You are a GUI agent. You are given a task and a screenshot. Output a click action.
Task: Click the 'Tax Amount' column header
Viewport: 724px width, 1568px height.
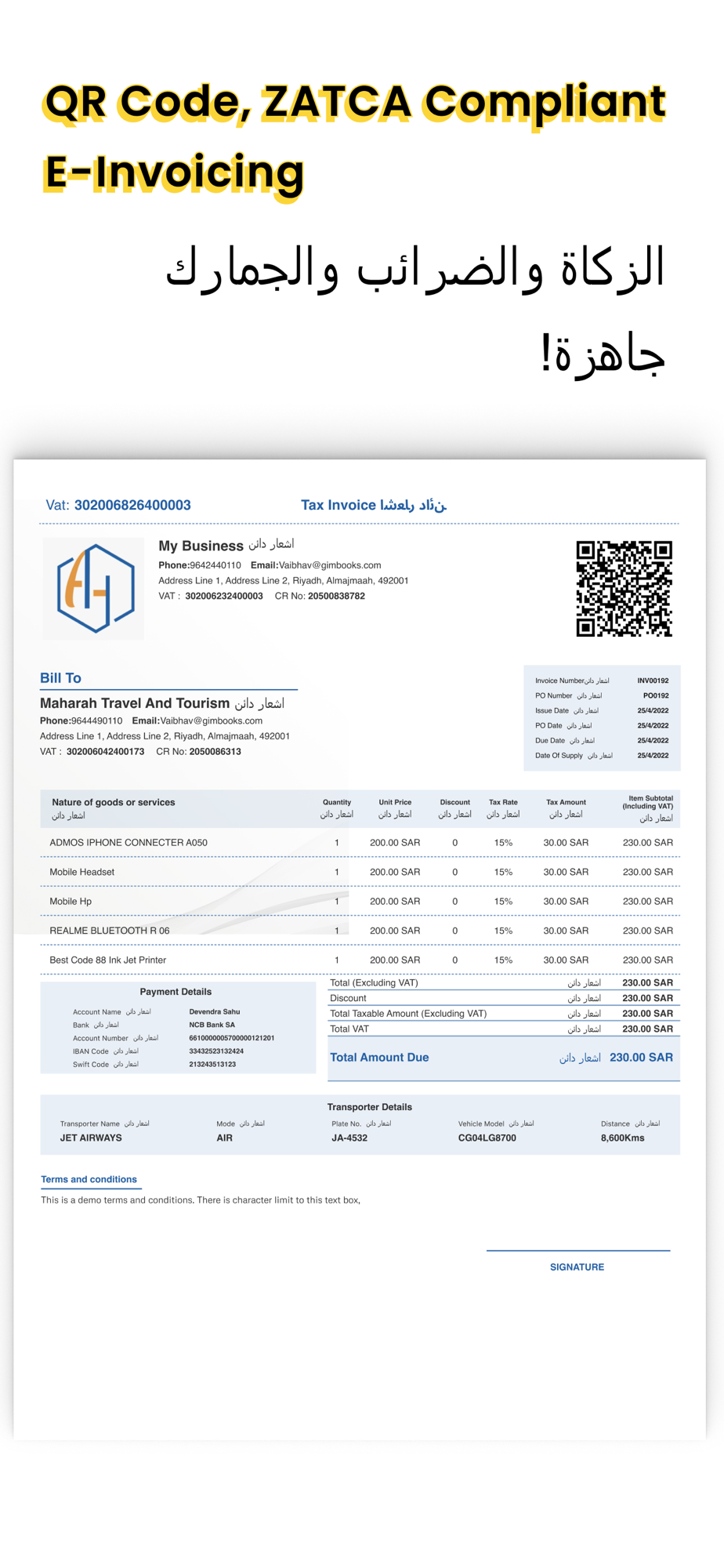[566, 802]
